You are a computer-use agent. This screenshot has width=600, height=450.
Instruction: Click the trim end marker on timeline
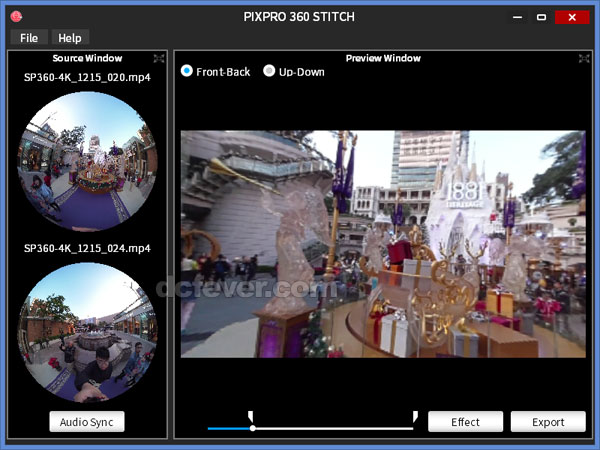(x=415, y=416)
